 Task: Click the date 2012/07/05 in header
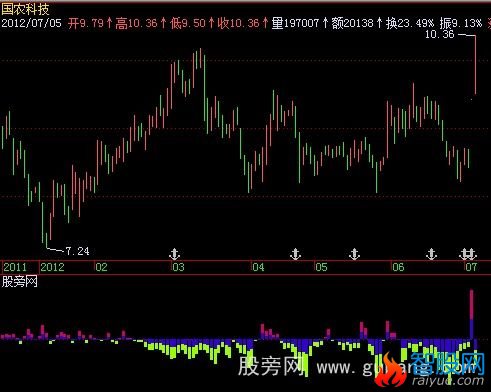pyautogui.click(x=32, y=23)
